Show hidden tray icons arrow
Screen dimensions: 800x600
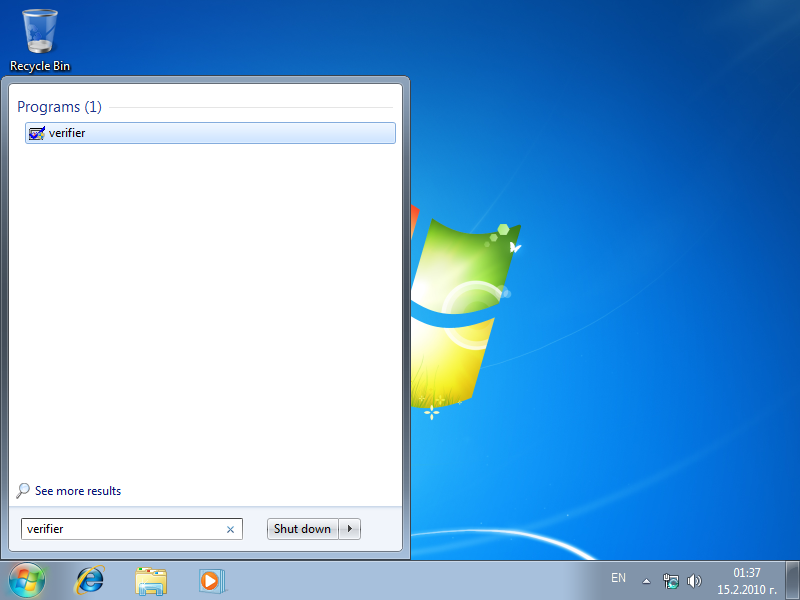tap(646, 581)
